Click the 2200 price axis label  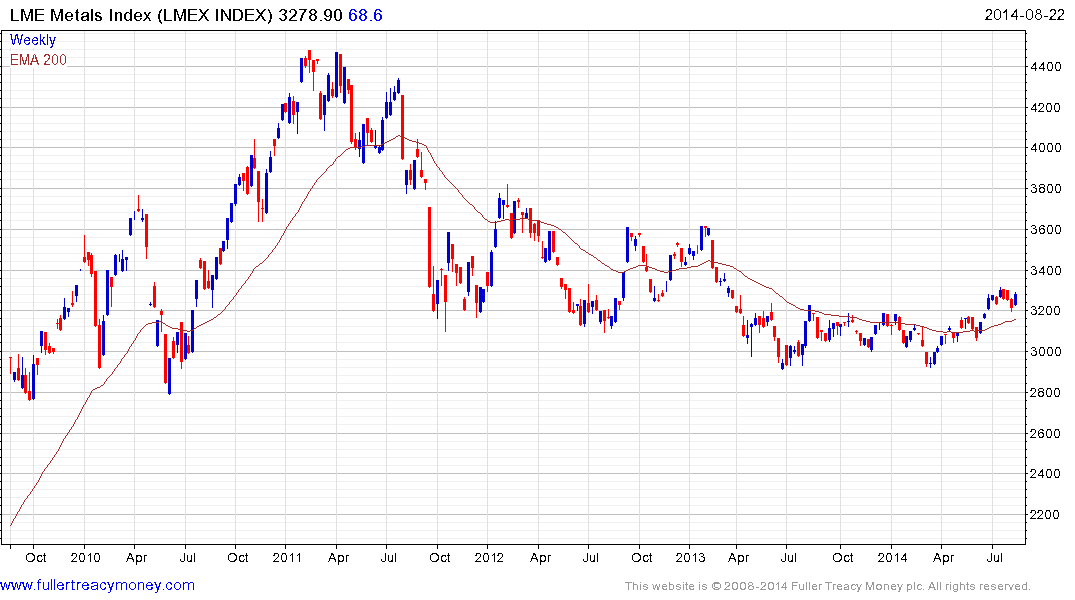(x=1046, y=515)
